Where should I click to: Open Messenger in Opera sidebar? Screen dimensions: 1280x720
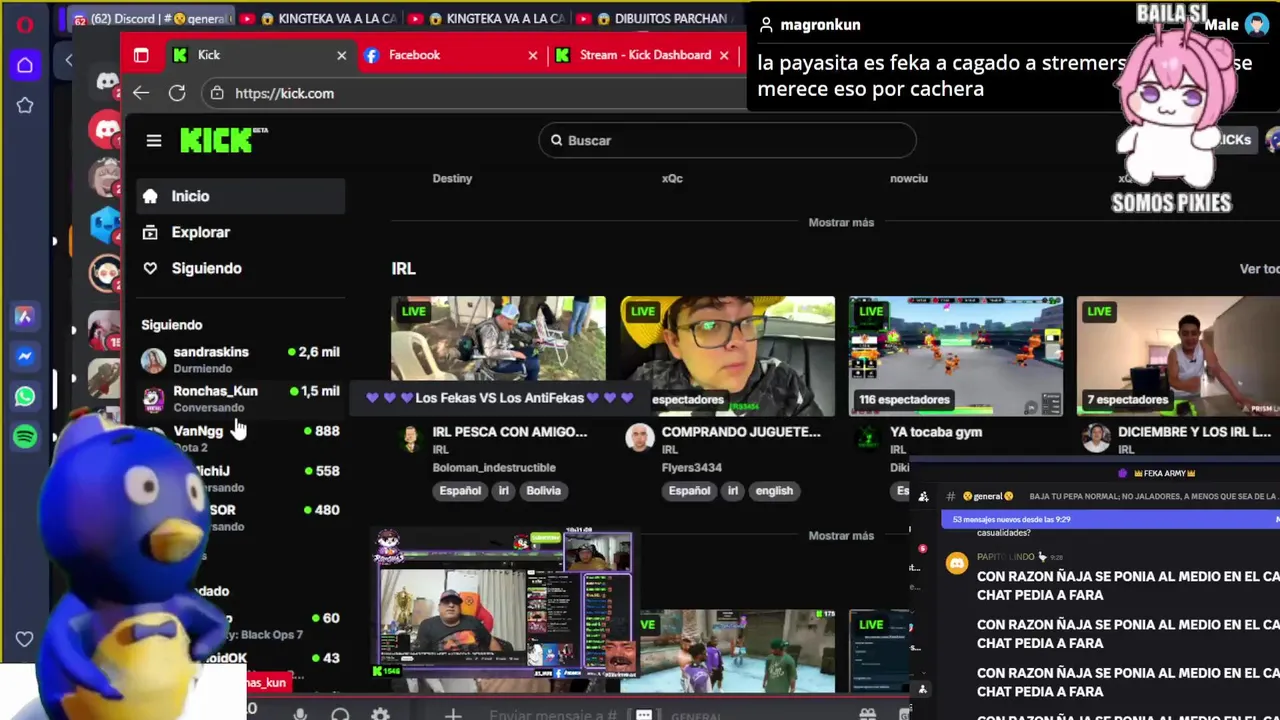(25, 356)
